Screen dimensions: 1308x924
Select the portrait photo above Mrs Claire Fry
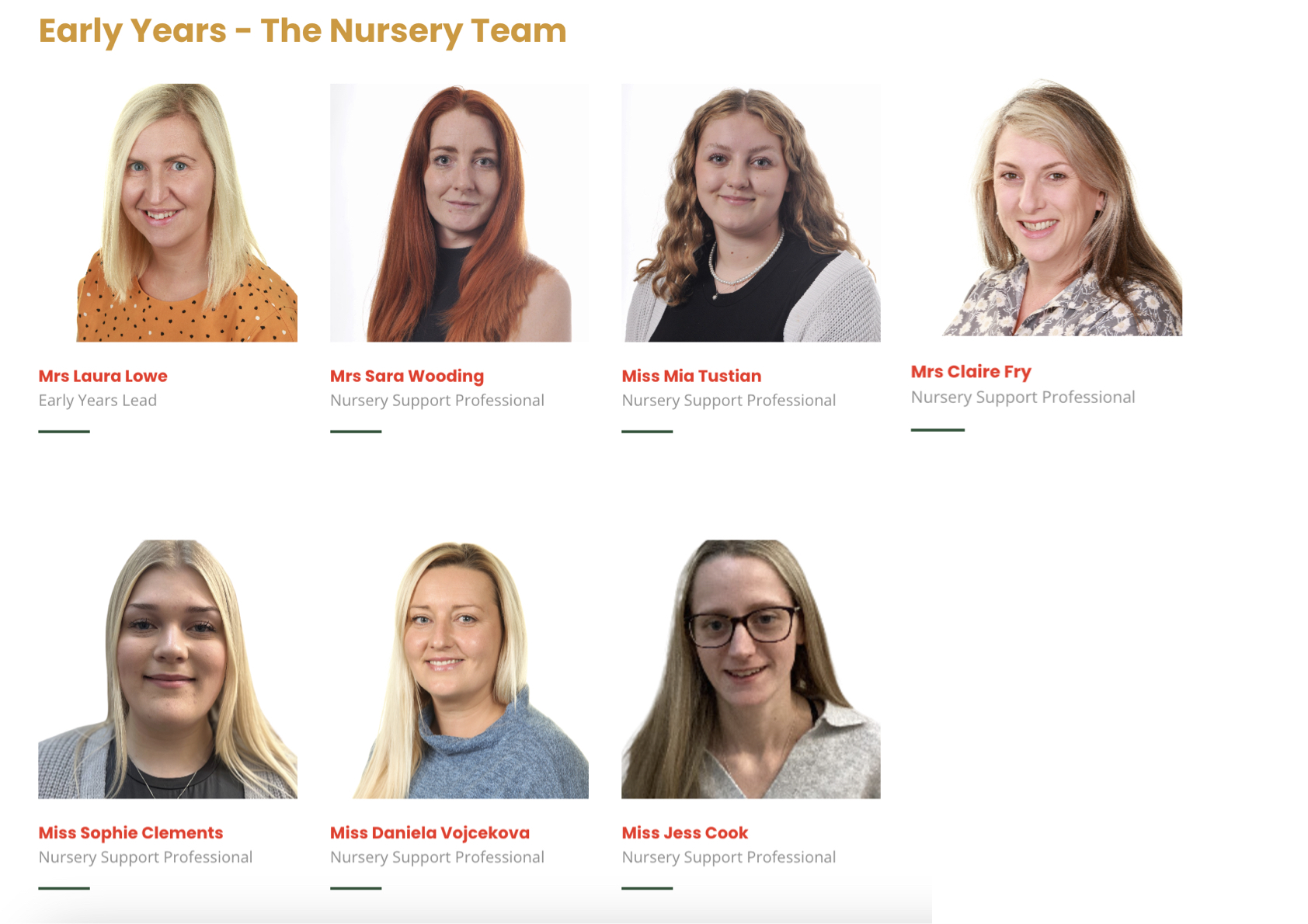[1046, 207]
